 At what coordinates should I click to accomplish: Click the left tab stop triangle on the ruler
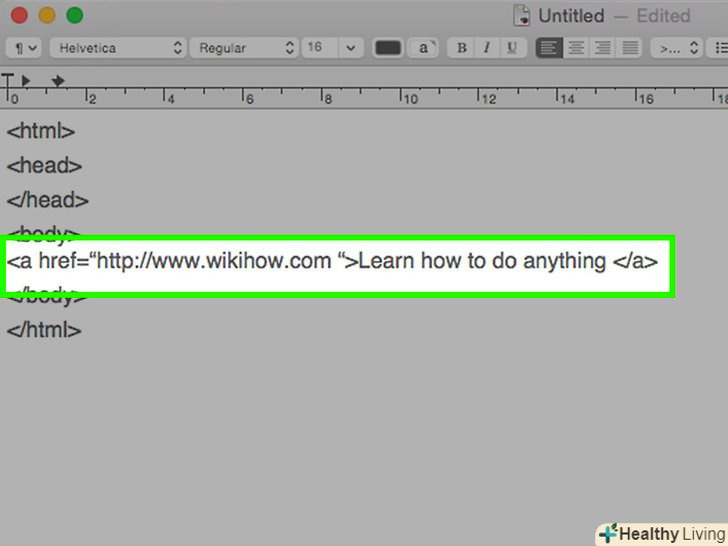[26, 81]
